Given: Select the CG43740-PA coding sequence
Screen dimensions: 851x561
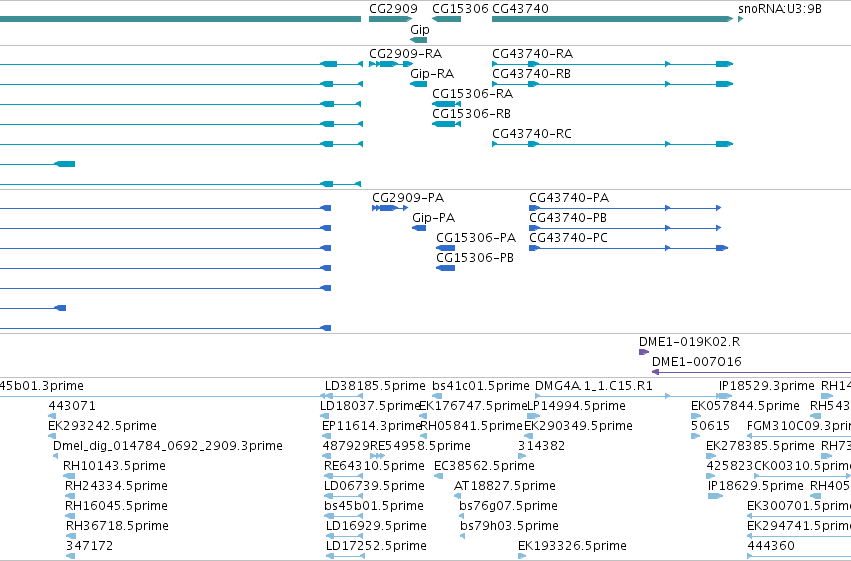Looking at the screenshot, I should click(x=569, y=198).
